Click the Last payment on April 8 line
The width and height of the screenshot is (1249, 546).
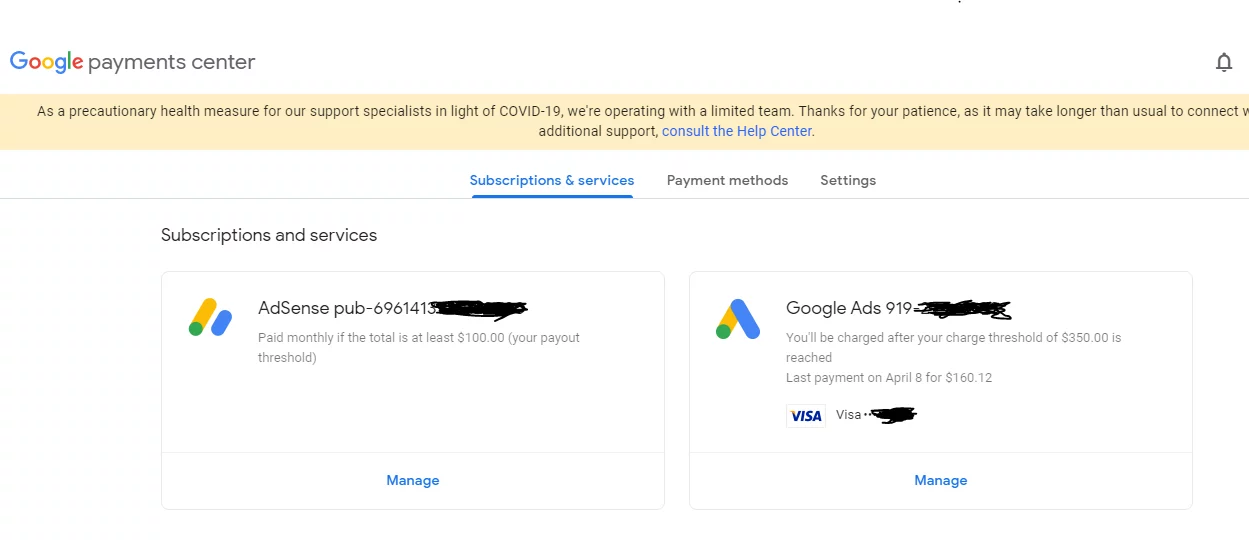(x=889, y=377)
